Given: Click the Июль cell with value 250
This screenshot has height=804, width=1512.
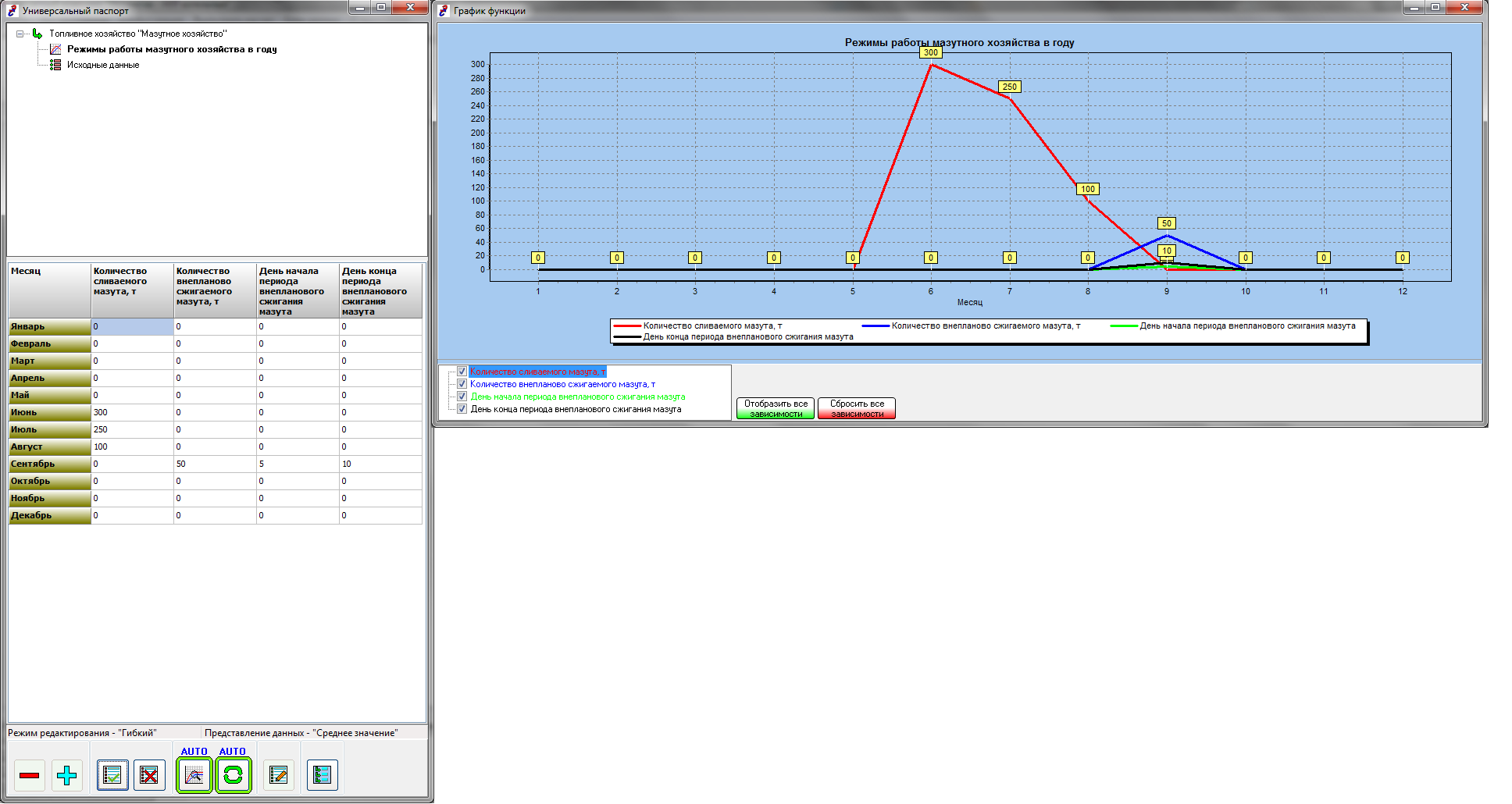Looking at the screenshot, I should pos(132,429).
